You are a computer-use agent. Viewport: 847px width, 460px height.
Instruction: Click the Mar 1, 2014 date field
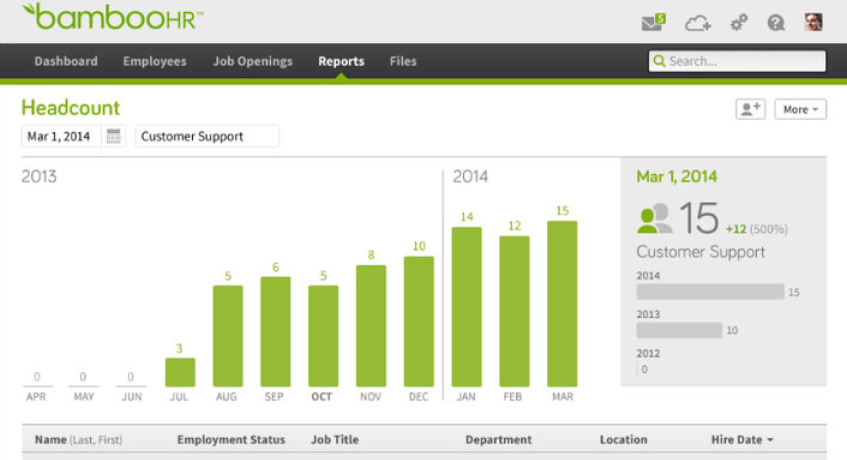[61, 137]
